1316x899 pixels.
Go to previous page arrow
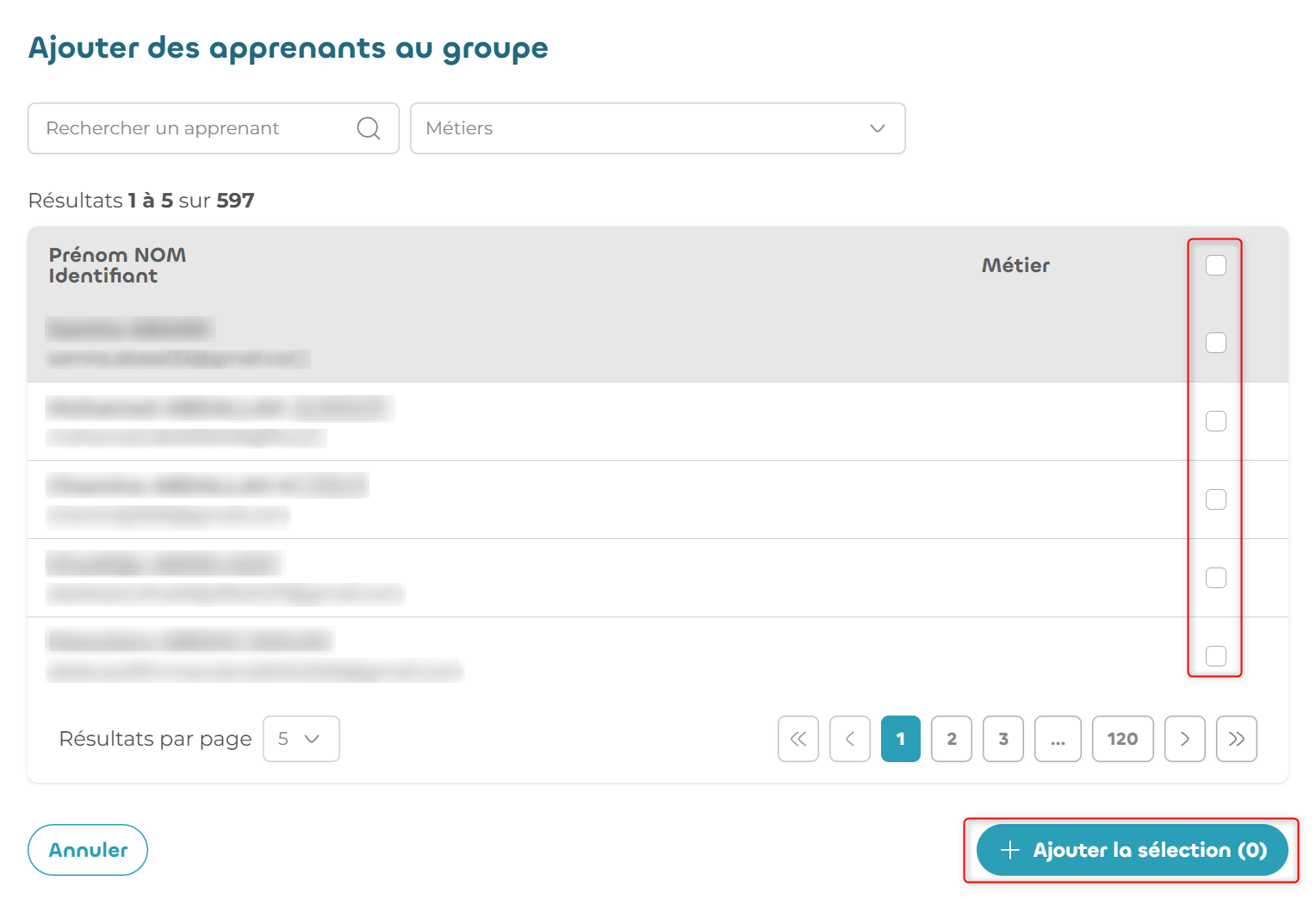pos(850,739)
